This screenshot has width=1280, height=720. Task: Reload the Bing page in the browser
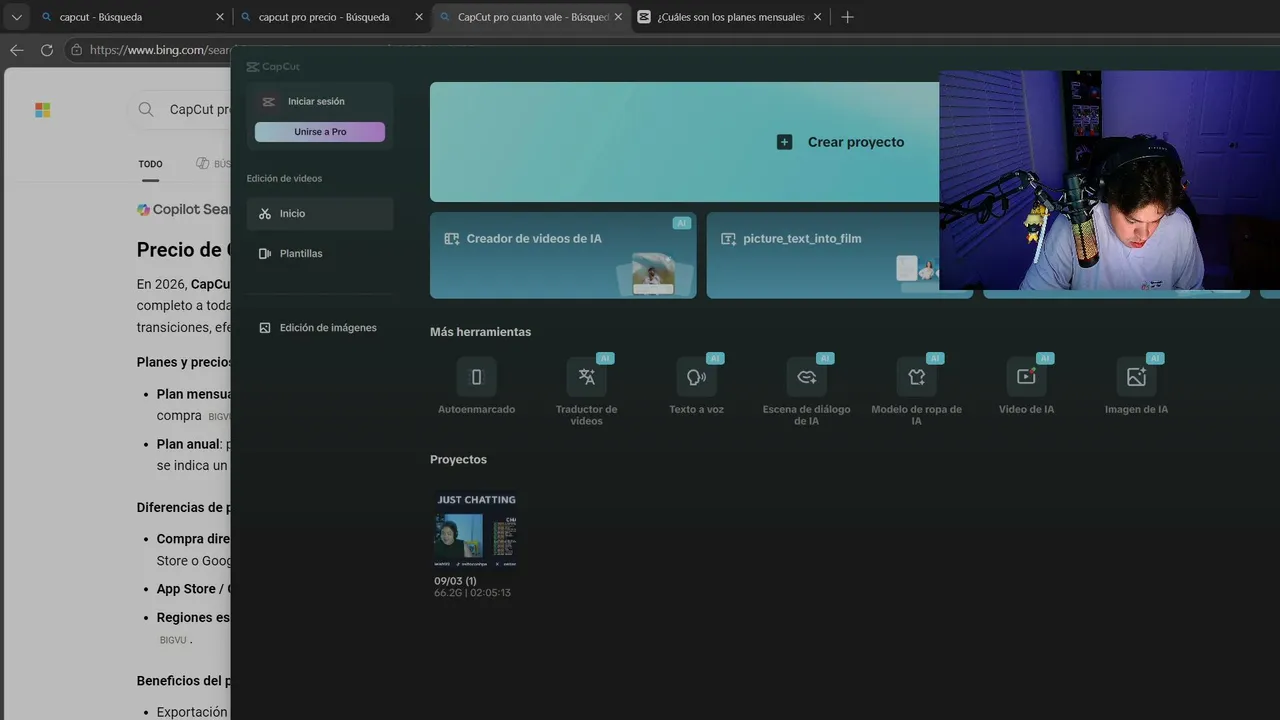click(47, 50)
